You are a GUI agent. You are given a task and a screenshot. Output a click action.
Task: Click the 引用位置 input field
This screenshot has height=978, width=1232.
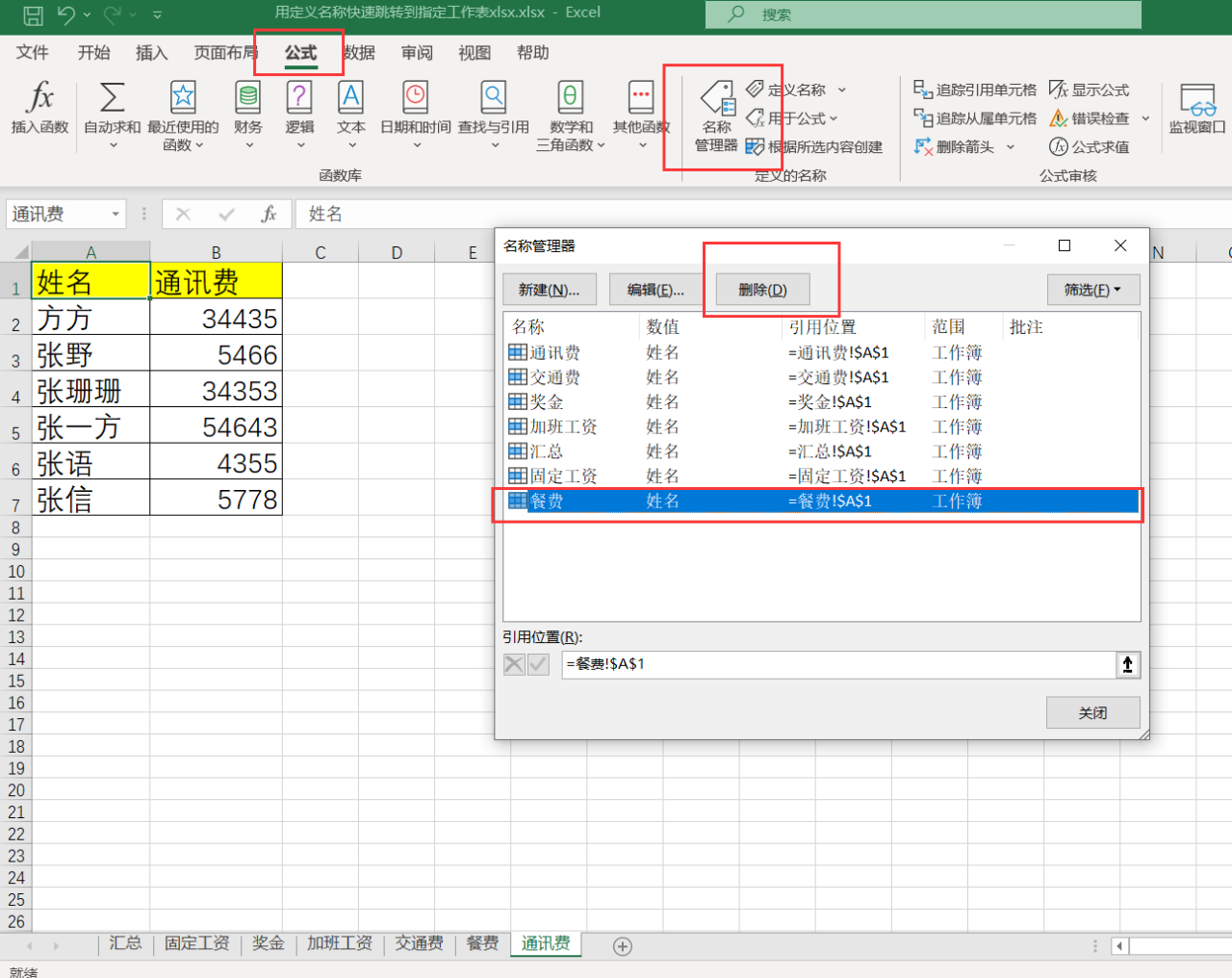[838, 664]
